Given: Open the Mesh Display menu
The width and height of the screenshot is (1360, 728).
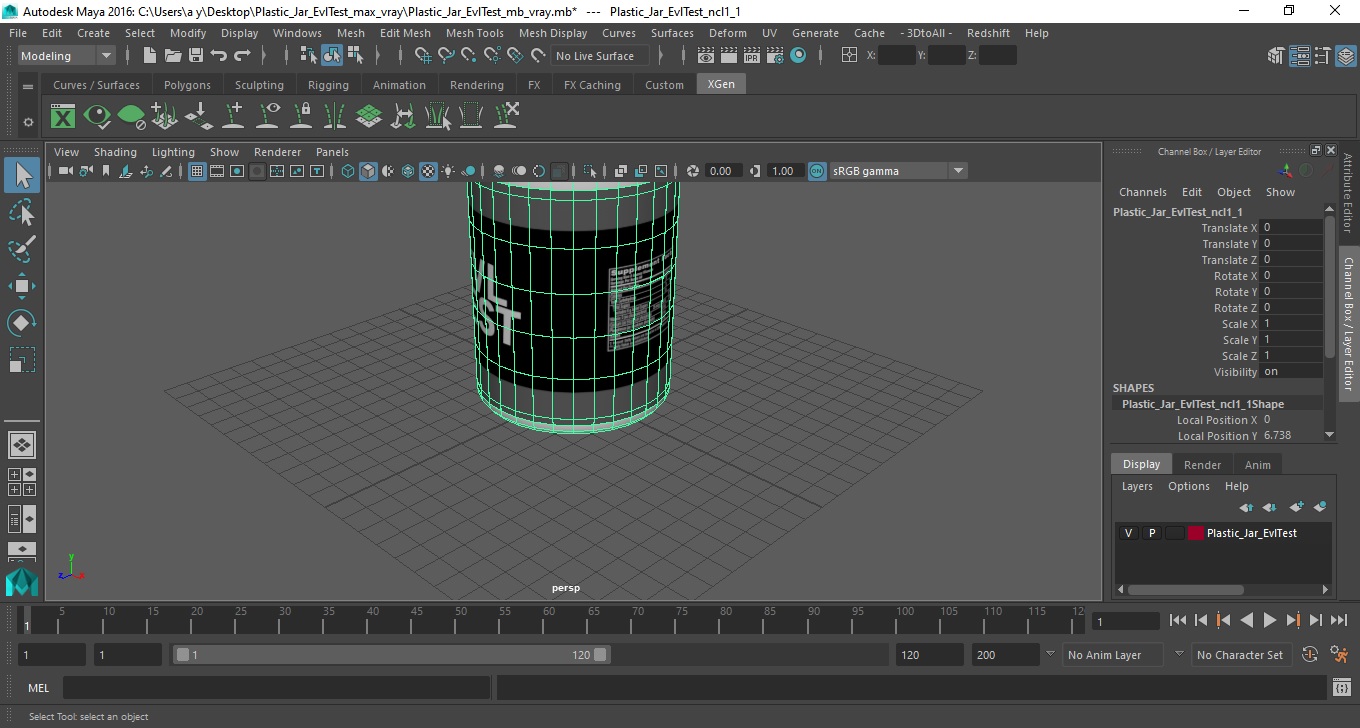Looking at the screenshot, I should [552, 33].
